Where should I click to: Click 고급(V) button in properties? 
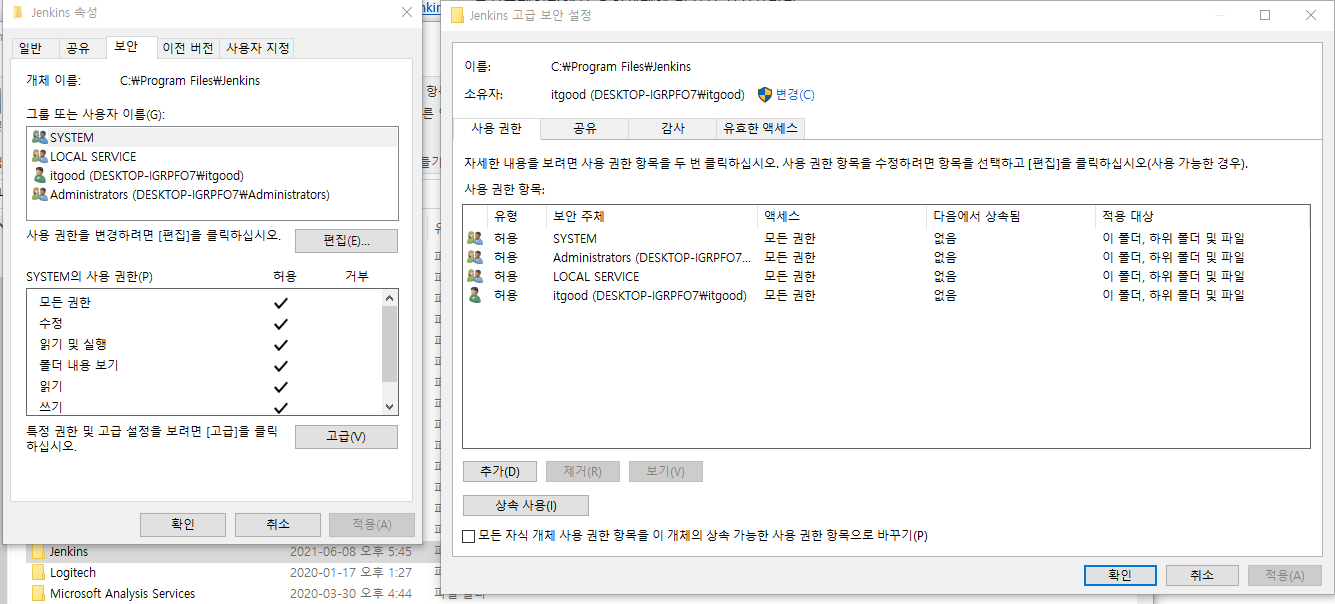(346, 437)
